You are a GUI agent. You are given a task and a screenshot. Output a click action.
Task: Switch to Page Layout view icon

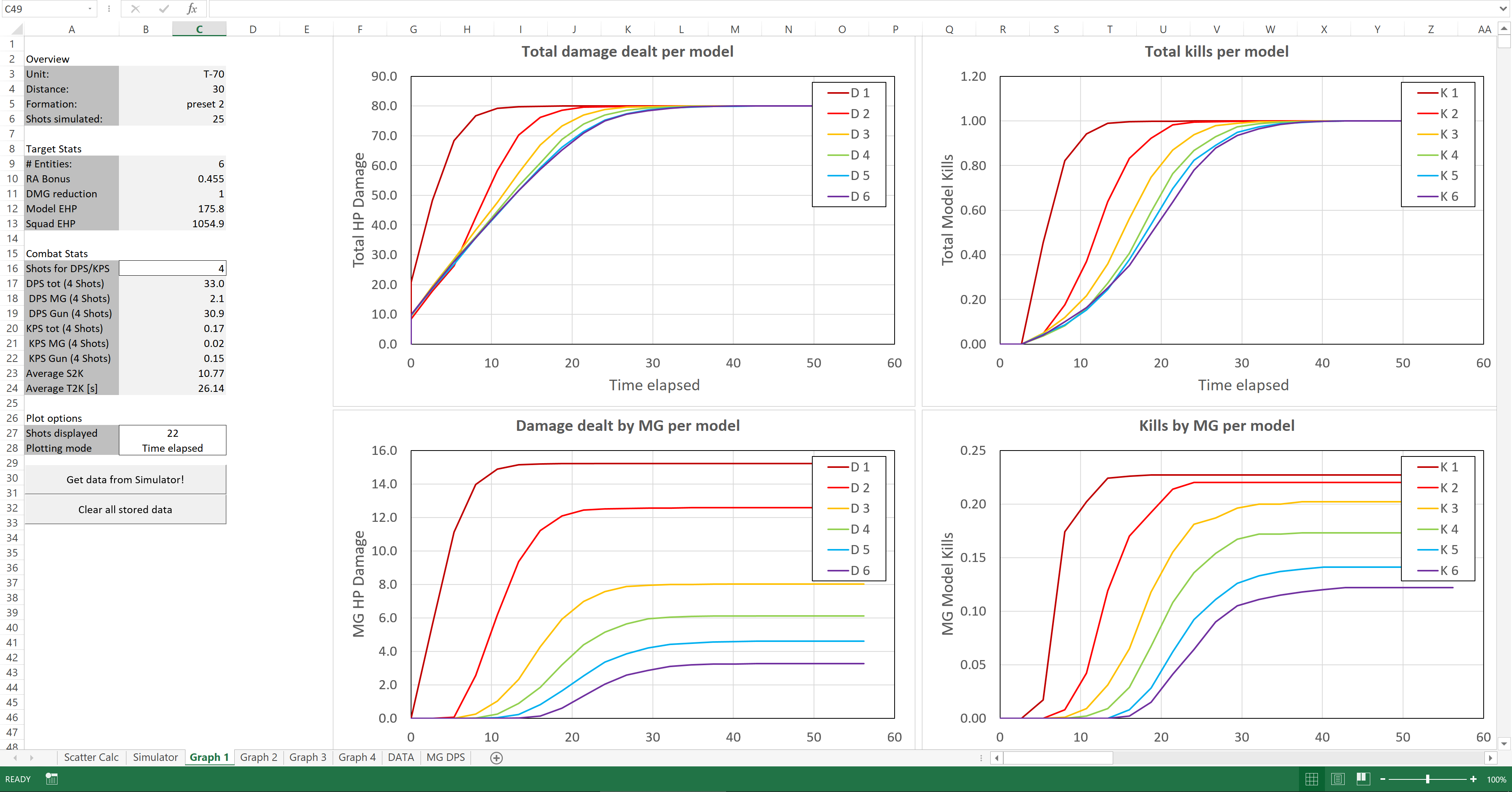[x=1338, y=779]
